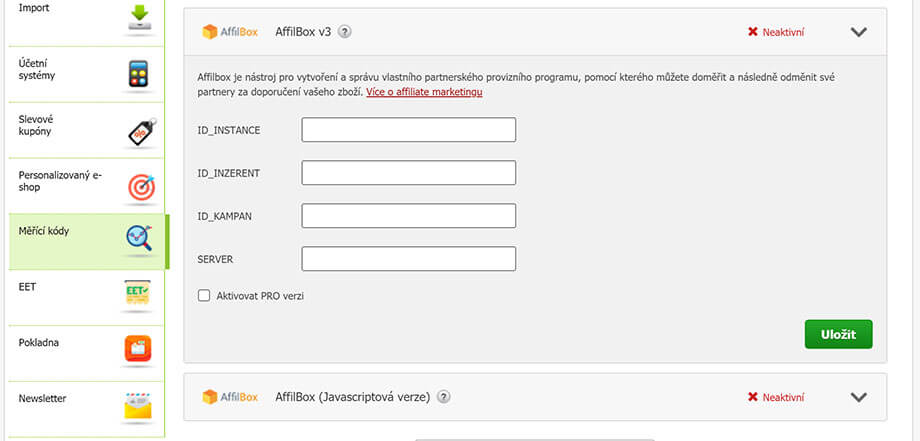The image size is (920, 441).
Task: Click the AffilBox (Javascriptová verze) title
Action: coord(353,398)
